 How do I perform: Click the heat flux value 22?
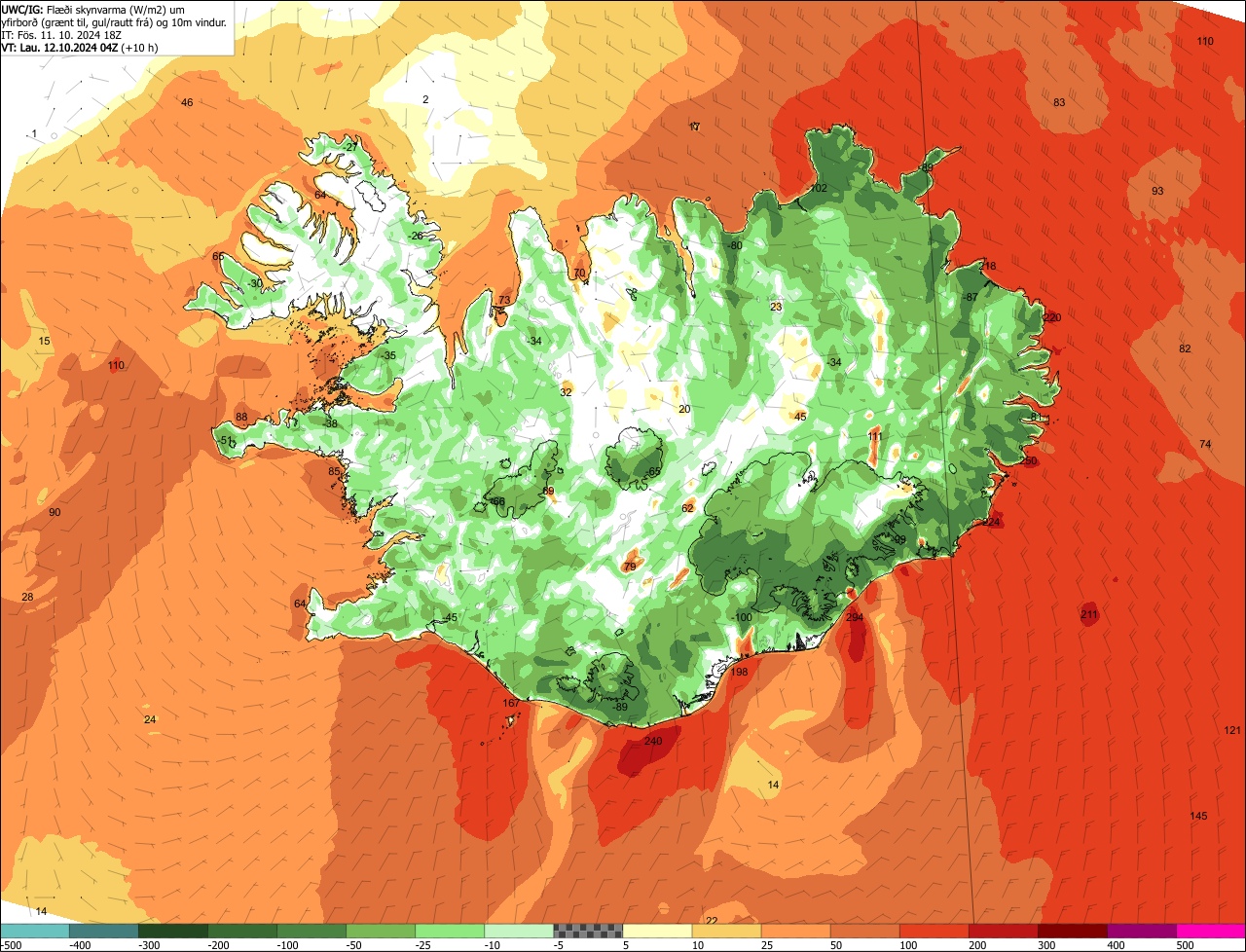point(712,921)
